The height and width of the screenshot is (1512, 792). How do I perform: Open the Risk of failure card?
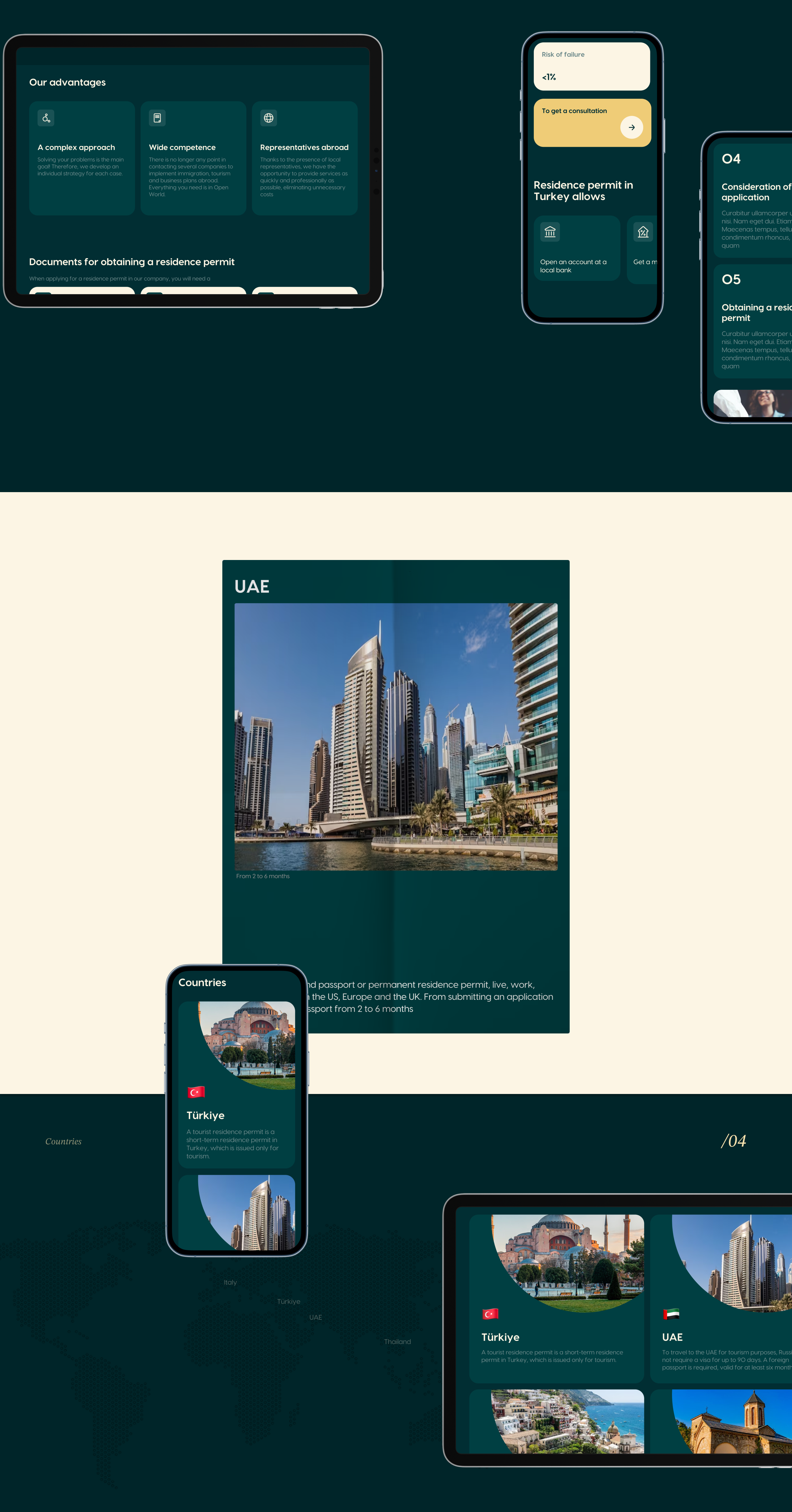point(592,66)
